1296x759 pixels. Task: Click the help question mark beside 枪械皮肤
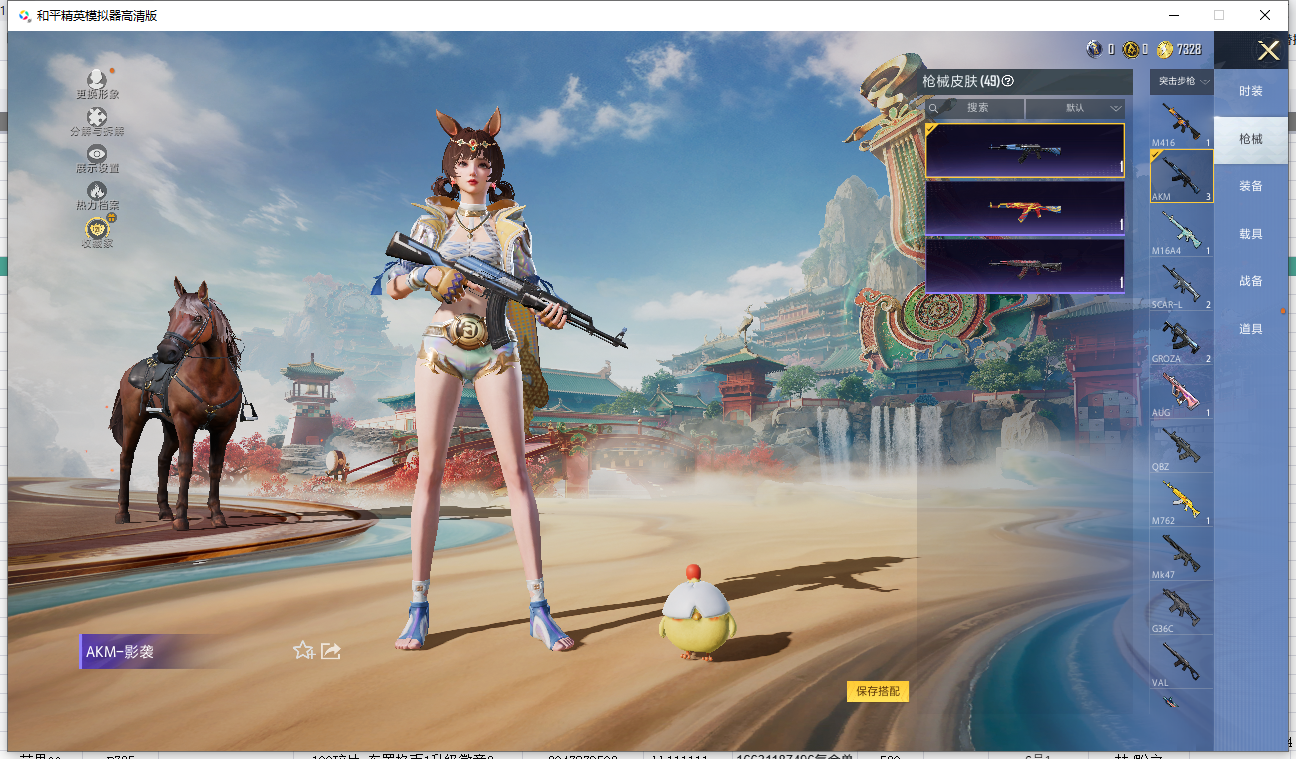tap(1008, 81)
